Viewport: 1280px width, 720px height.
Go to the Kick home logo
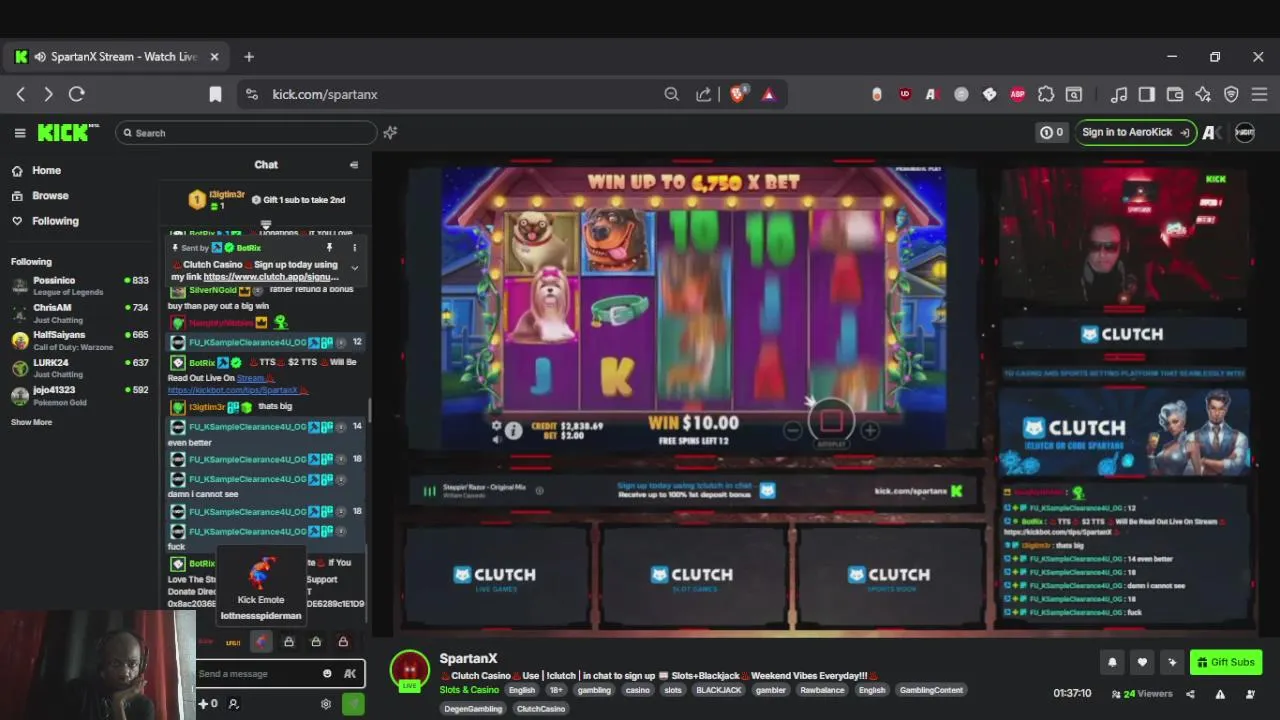tap(68, 132)
